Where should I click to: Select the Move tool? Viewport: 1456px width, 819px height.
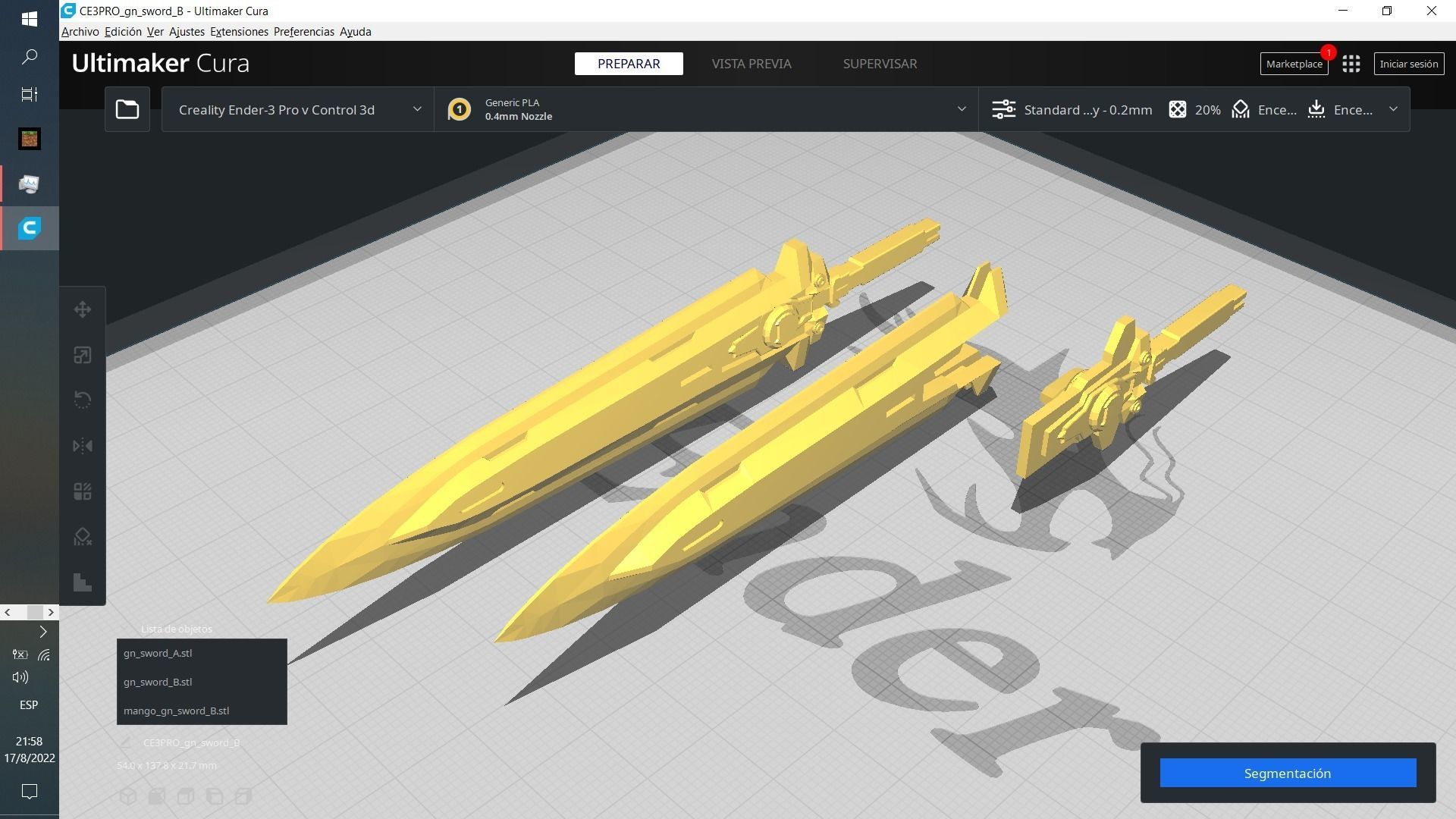click(x=83, y=309)
